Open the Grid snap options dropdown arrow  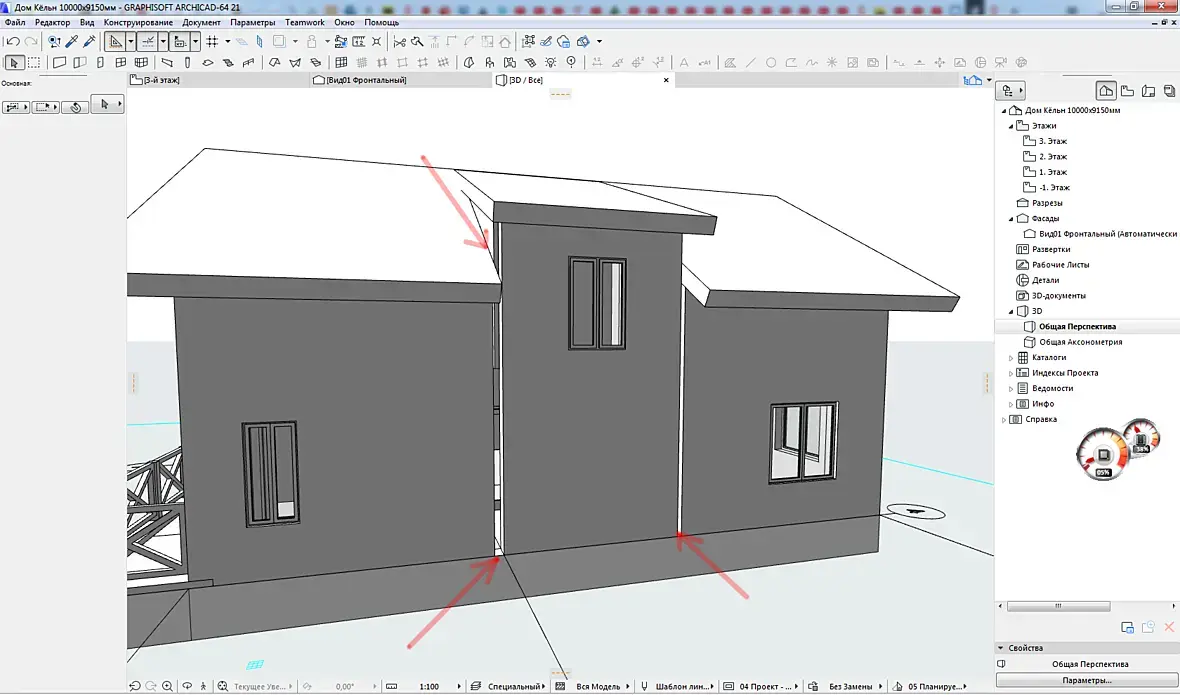[x=228, y=41]
